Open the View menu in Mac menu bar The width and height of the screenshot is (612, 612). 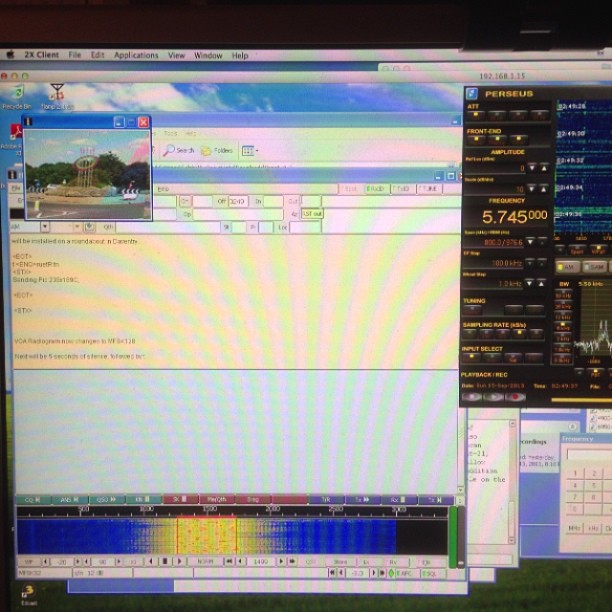click(x=176, y=55)
